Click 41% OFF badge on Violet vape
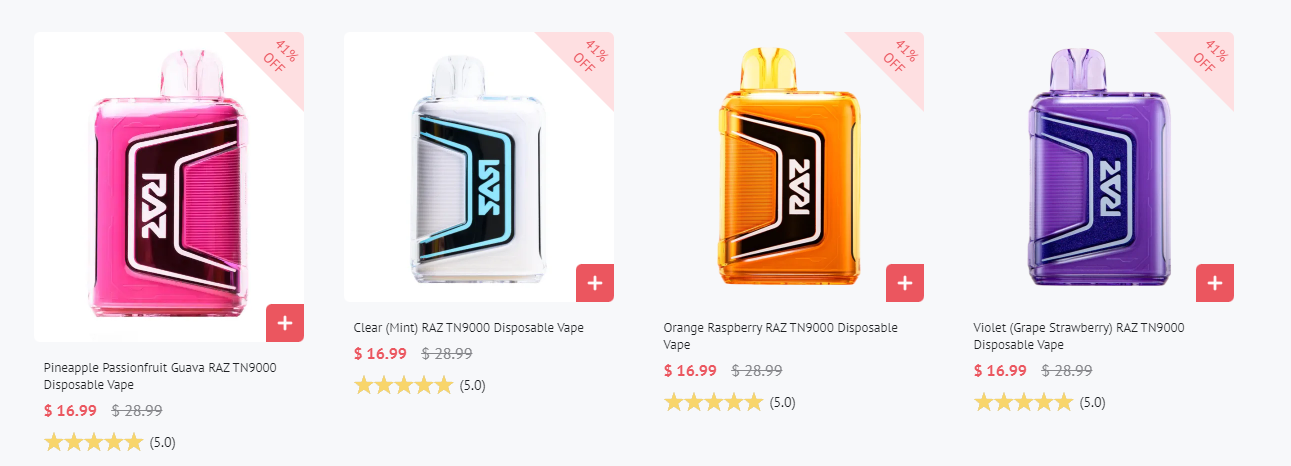Viewport: 1291px width, 466px height. pyautogui.click(x=1203, y=60)
